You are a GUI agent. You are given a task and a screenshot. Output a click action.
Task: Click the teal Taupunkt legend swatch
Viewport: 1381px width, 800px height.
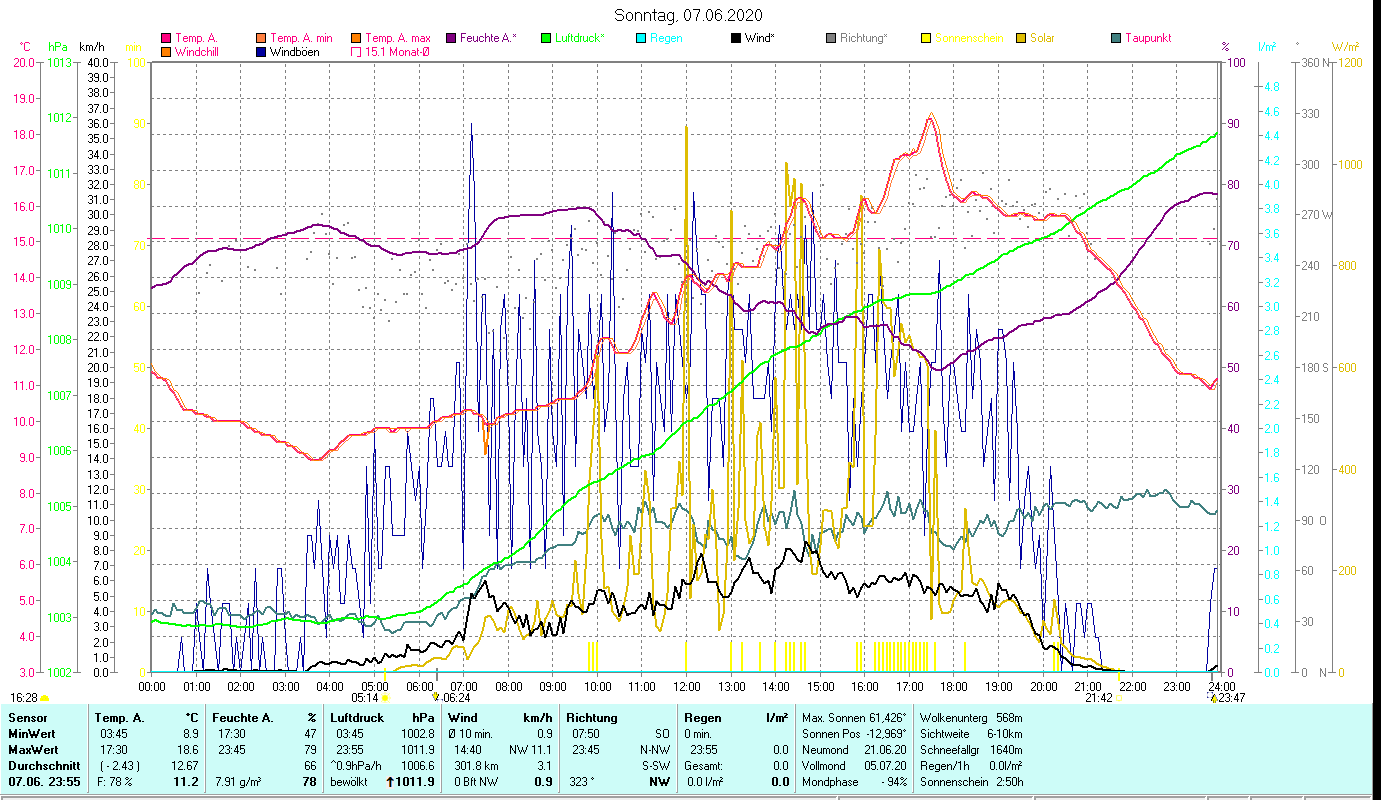coord(1116,39)
